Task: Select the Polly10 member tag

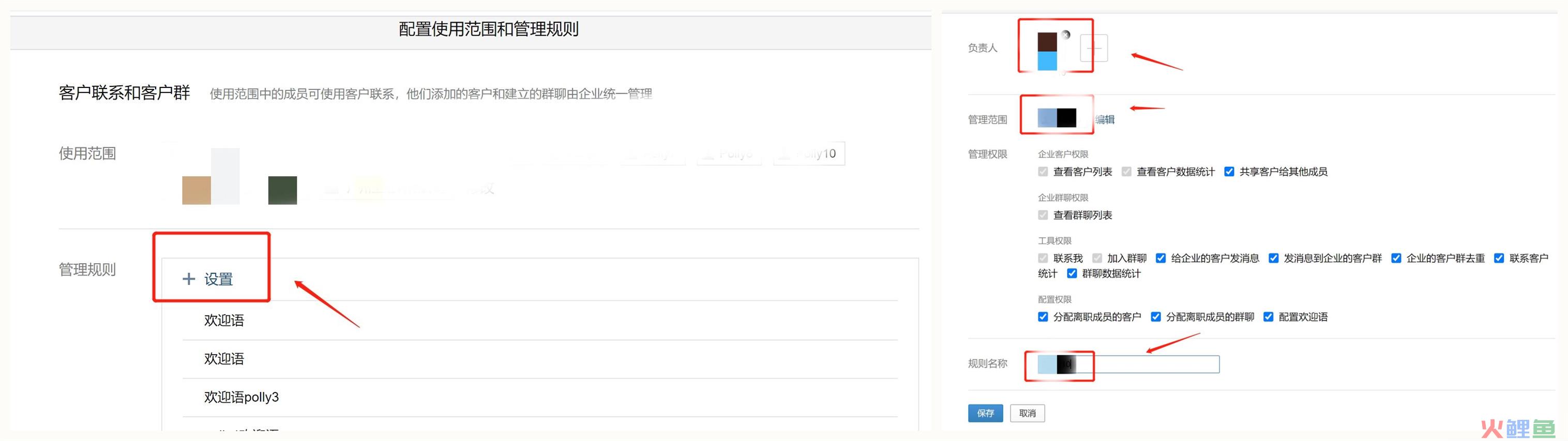Action: 809,153
